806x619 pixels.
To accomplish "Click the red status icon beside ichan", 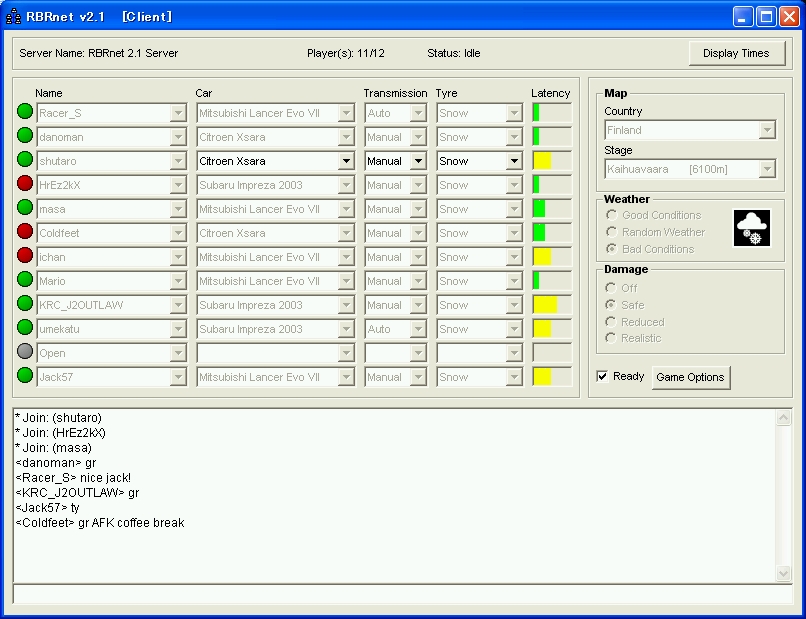I will click(x=25, y=256).
